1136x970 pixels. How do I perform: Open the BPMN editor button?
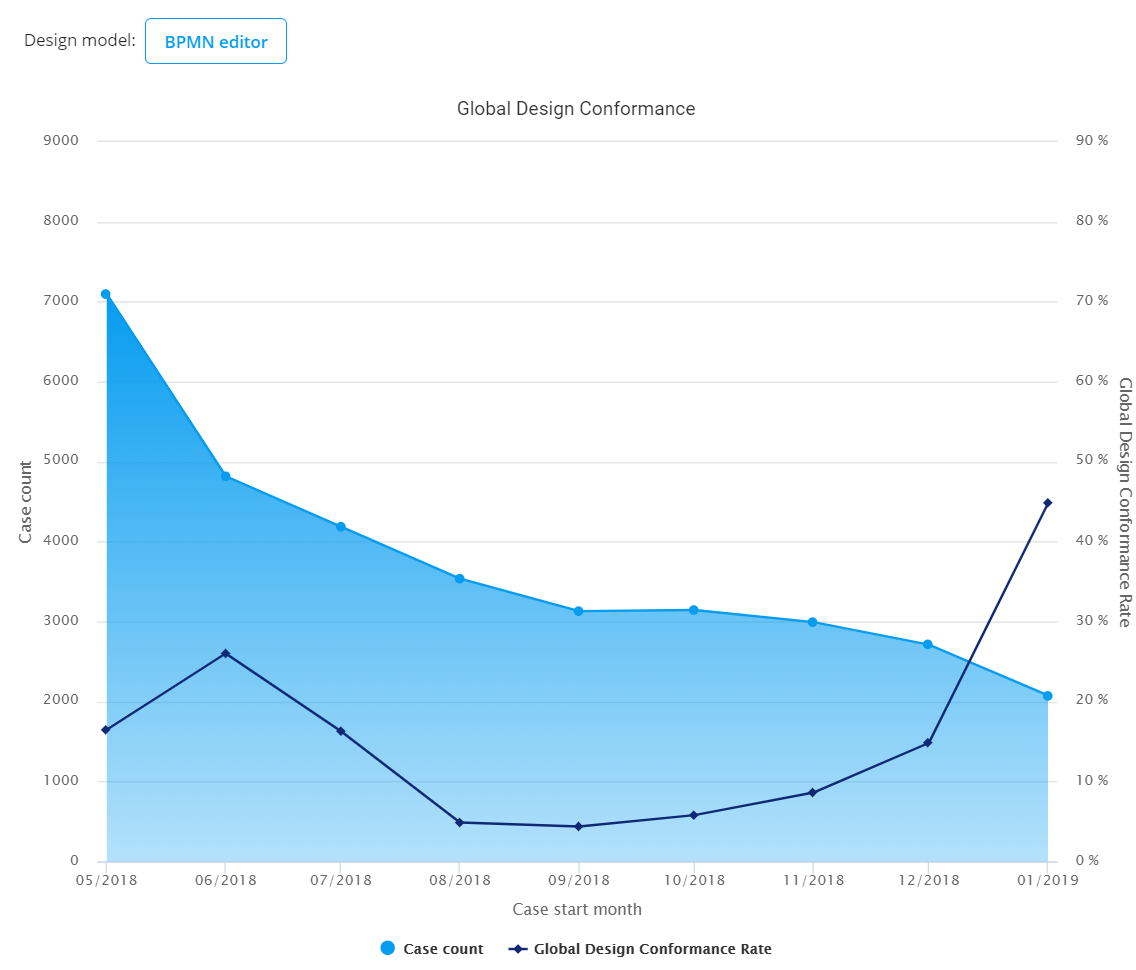(x=216, y=41)
